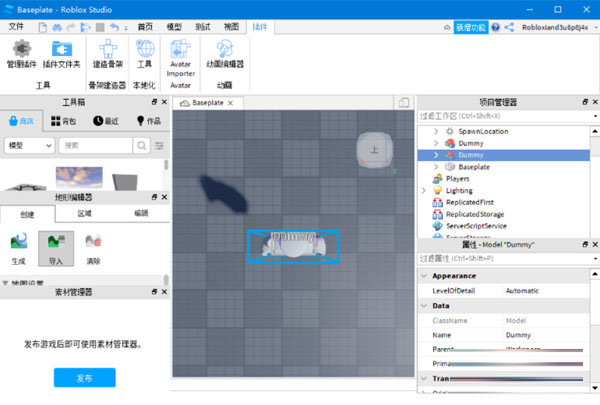The height and width of the screenshot is (405, 600).
Task: Open the File (文件) menu
Action: (x=16, y=27)
